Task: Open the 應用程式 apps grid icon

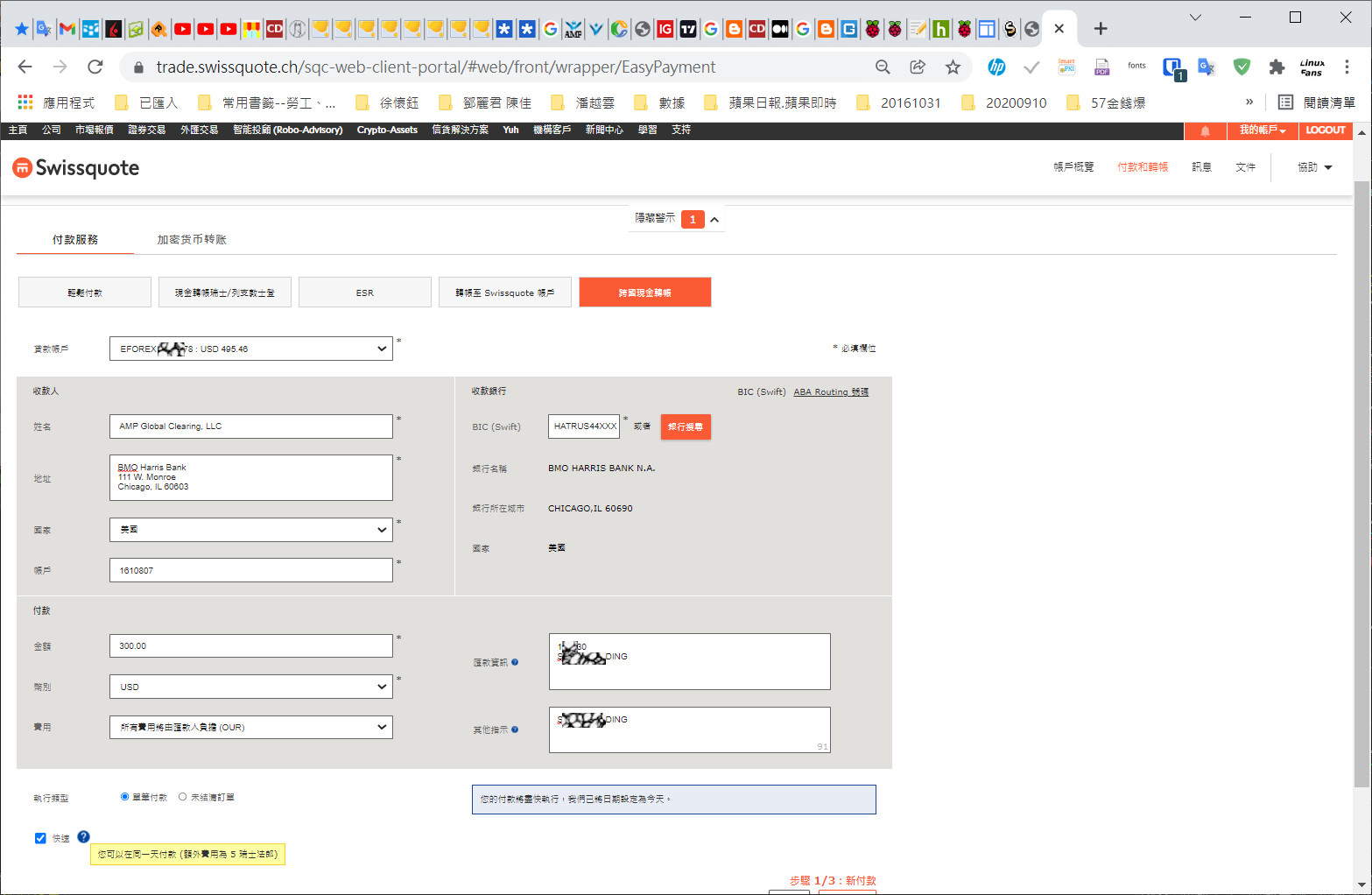Action: click(x=25, y=102)
